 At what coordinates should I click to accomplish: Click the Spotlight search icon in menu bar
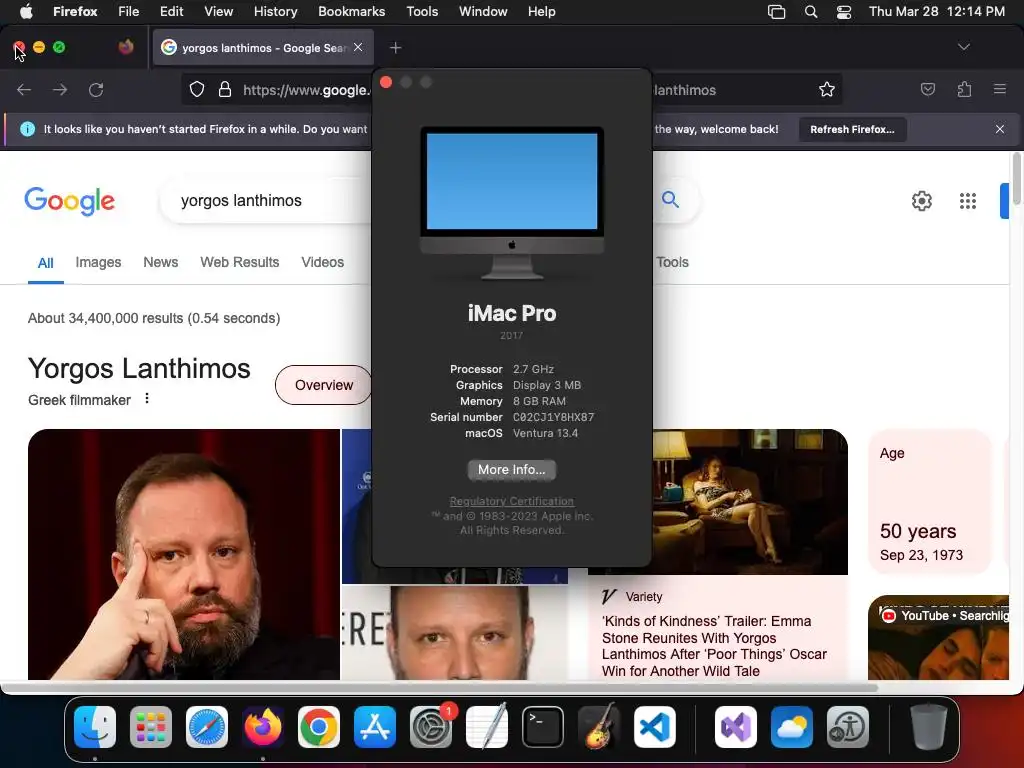810,12
